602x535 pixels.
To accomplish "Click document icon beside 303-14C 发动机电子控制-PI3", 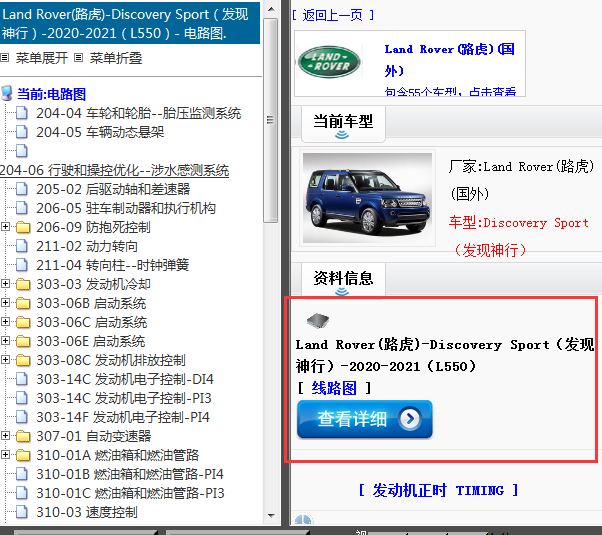I will (x=22, y=398).
